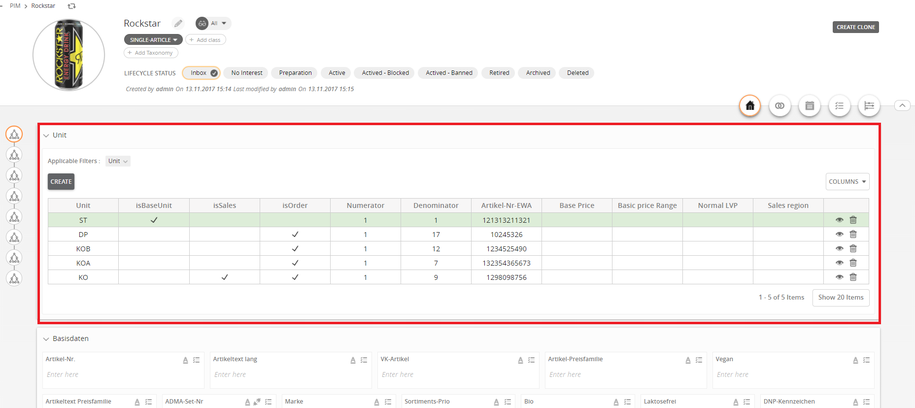915x408 pixels.
Task: Select cell with Artikel-Nr-EWA 121313211321
Action: point(506,220)
